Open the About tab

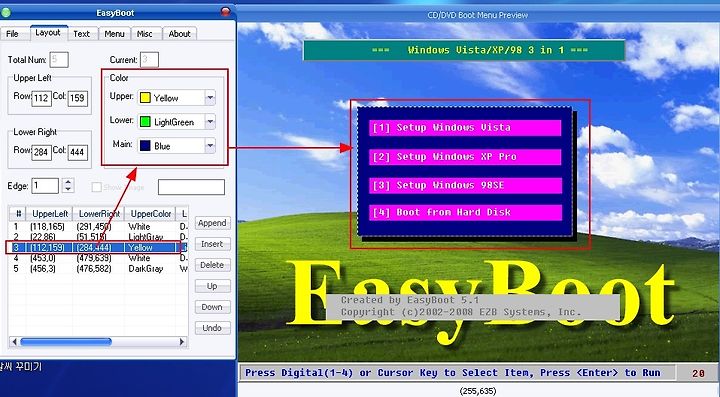[180, 34]
